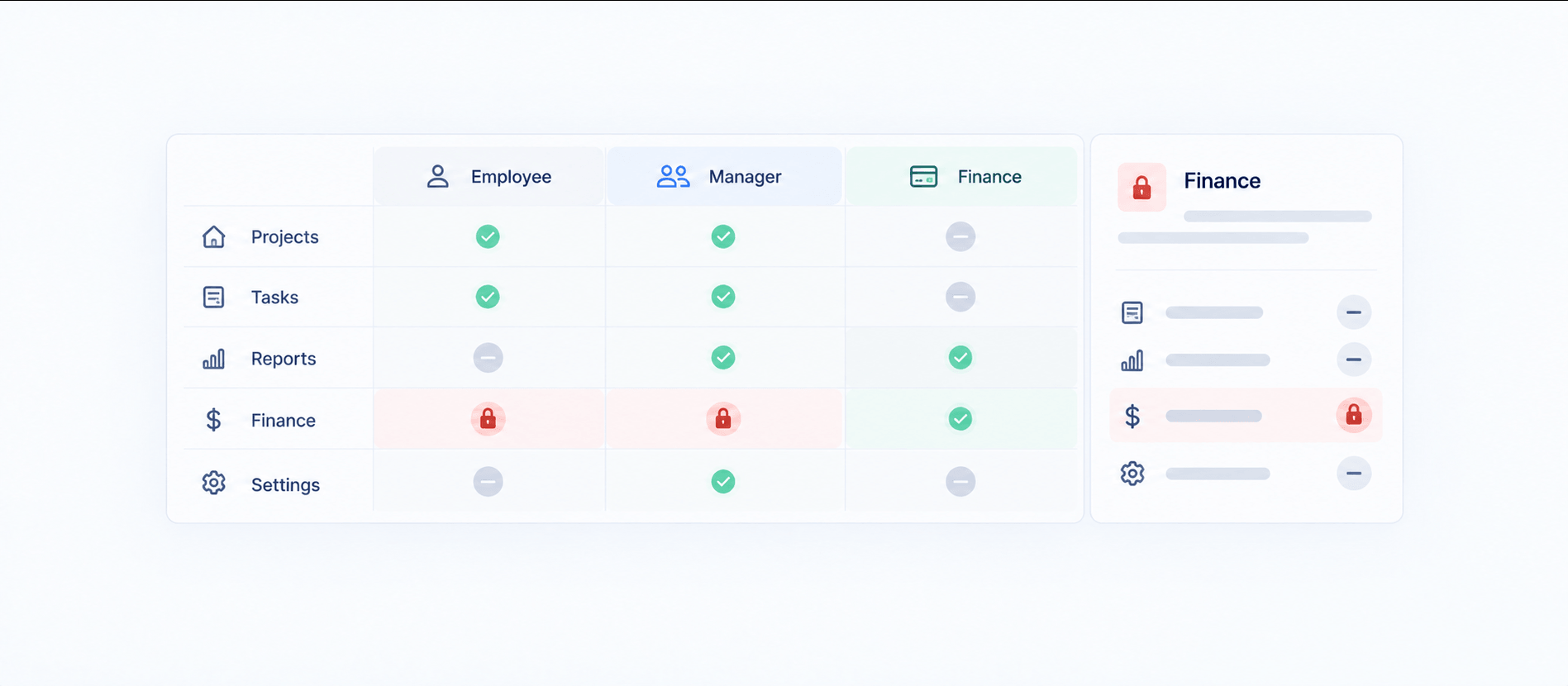Click the Finance credit card icon in header
1568x686 pixels.
(x=923, y=176)
